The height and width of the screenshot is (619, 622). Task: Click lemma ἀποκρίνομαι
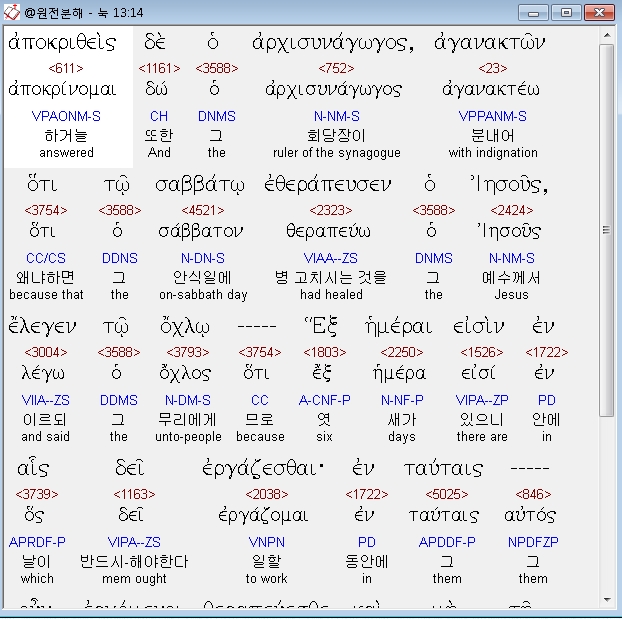click(62, 89)
